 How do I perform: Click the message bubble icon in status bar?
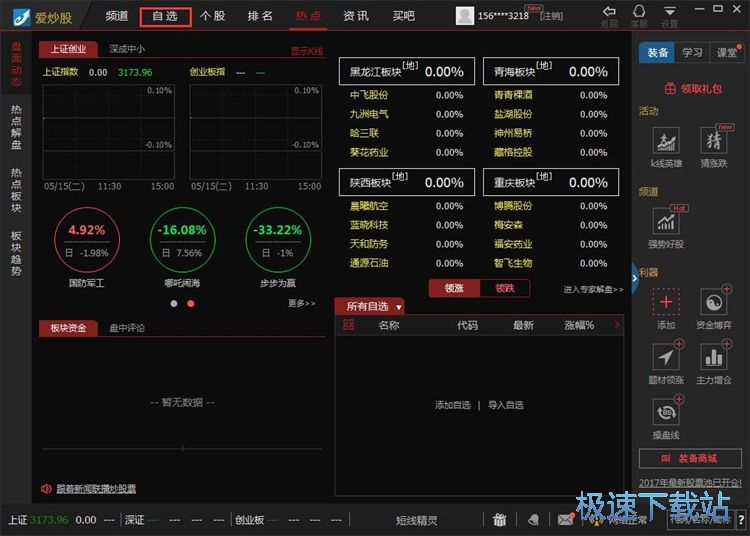point(533,520)
